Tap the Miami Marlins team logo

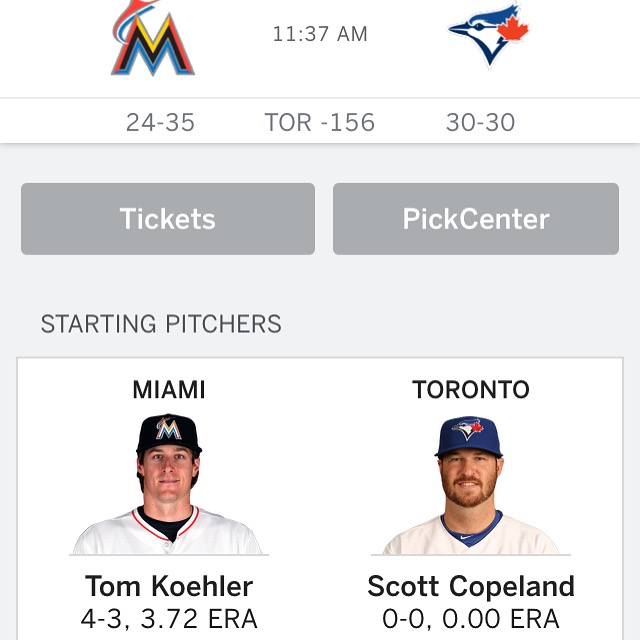(152, 38)
